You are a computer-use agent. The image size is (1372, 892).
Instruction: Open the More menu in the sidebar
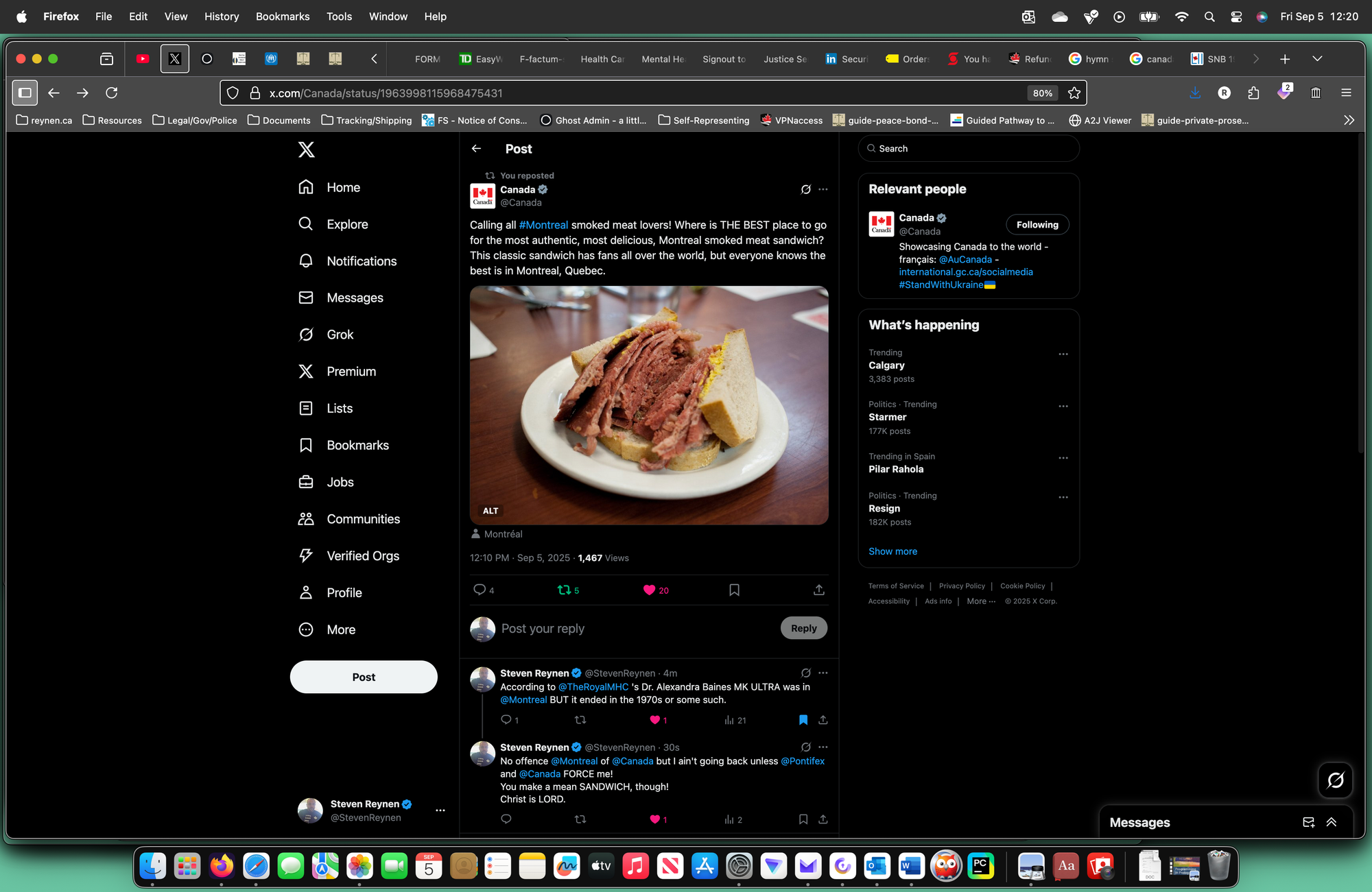[x=327, y=630]
